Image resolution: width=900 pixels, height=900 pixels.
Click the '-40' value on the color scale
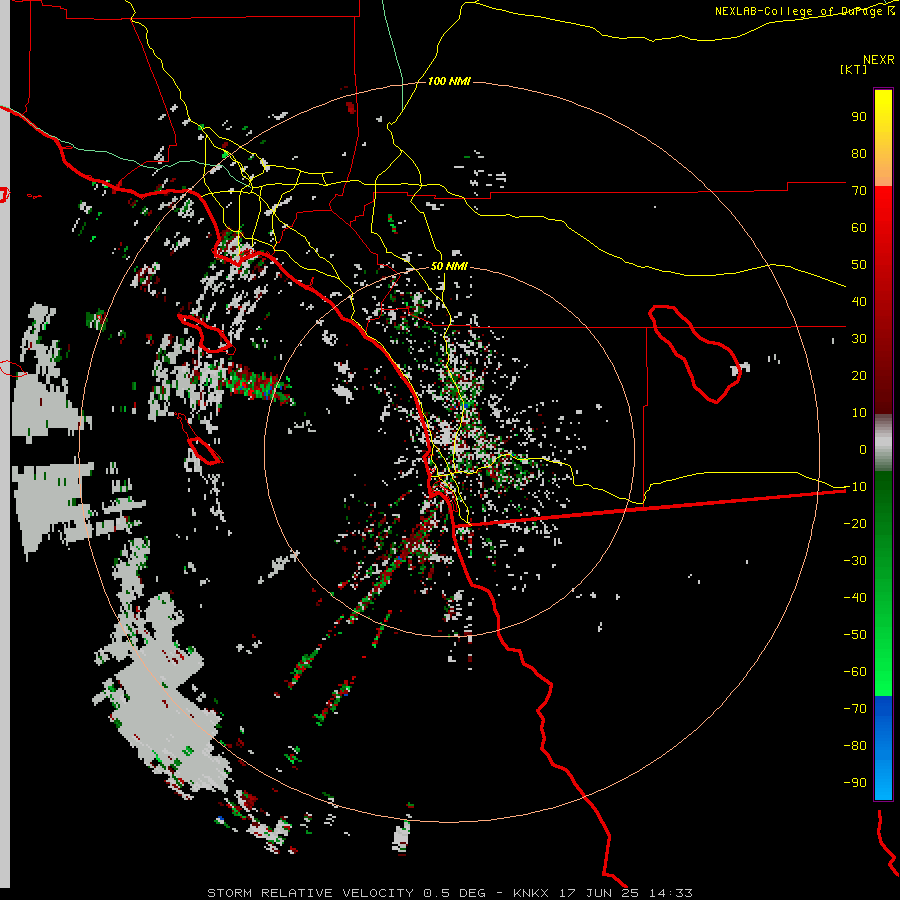(855, 598)
